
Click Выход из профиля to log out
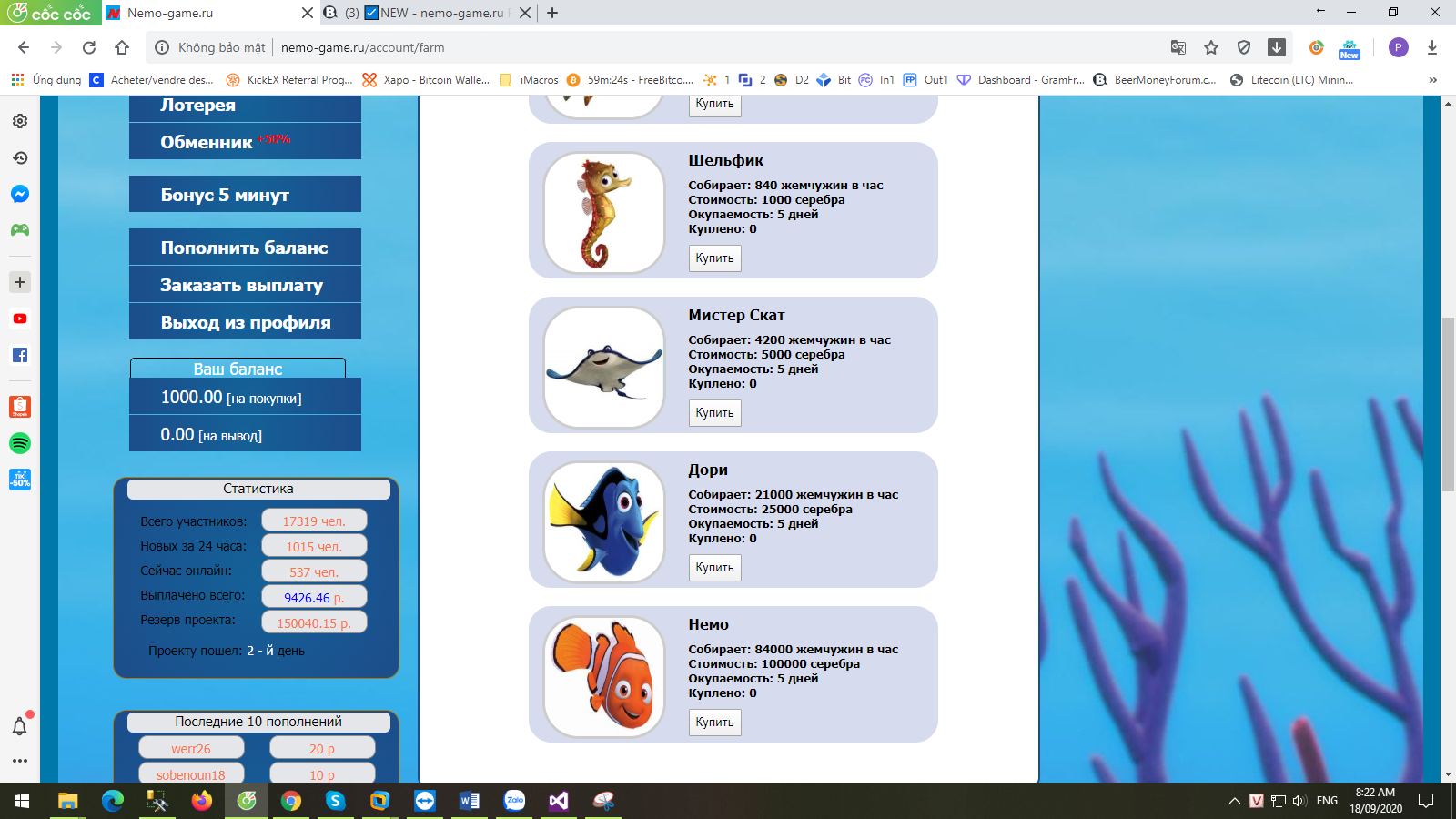(245, 321)
